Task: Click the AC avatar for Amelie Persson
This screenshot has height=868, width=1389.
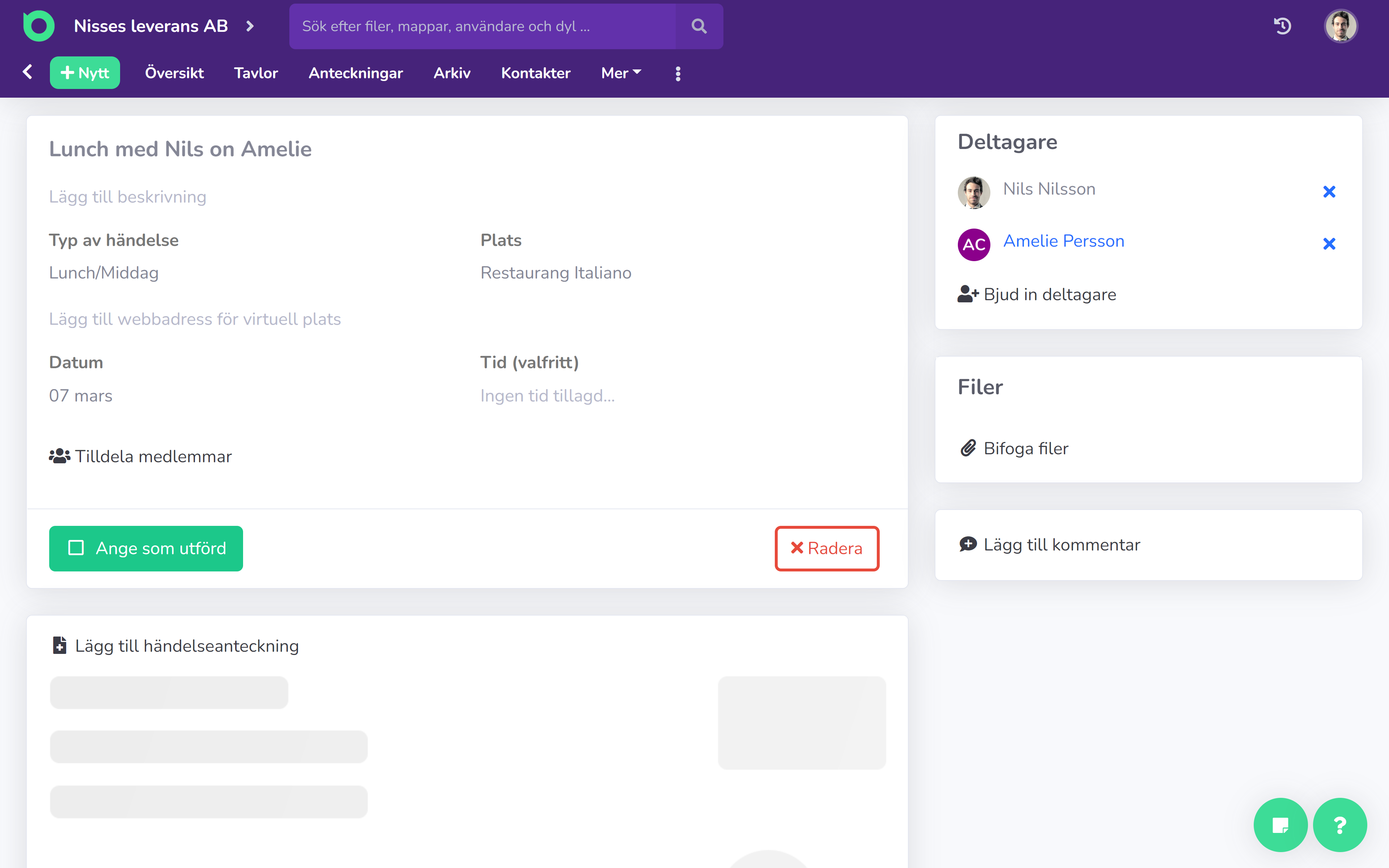Action: point(973,244)
